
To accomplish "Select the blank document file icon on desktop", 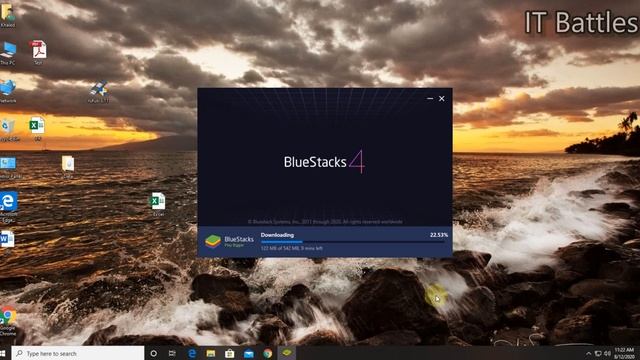I will coord(68,167).
